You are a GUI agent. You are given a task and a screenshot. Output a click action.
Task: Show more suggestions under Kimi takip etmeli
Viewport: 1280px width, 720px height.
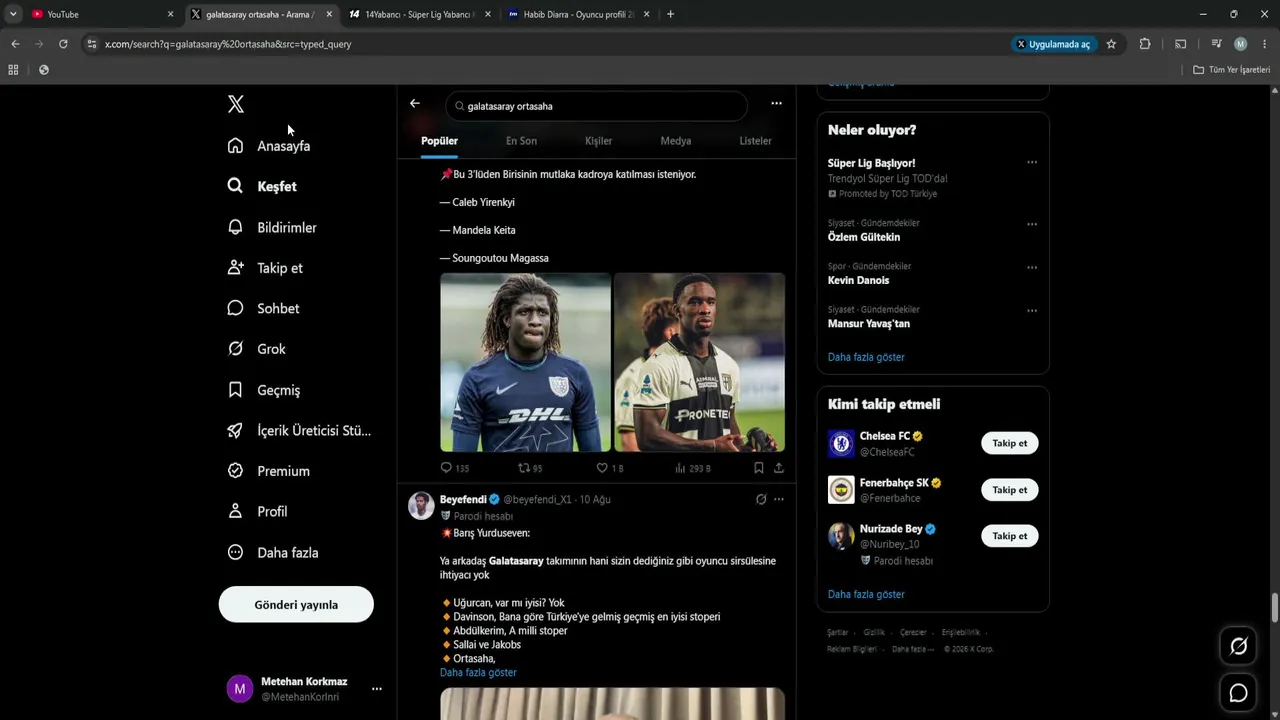[x=866, y=594]
